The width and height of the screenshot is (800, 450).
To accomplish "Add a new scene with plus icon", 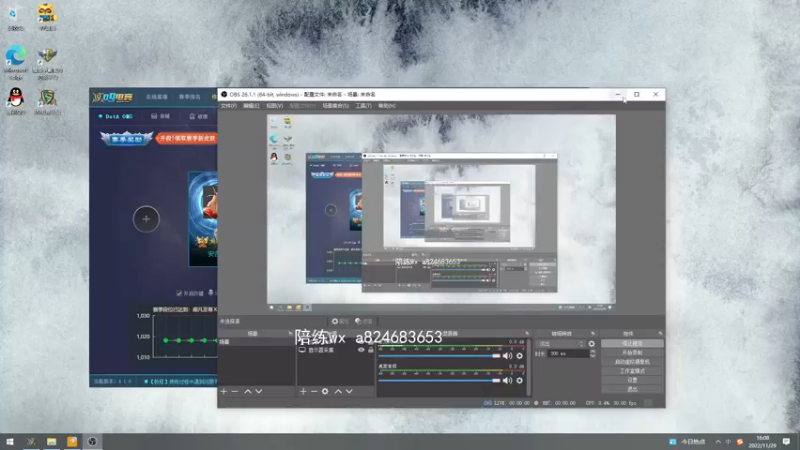I will [x=223, y=391].
